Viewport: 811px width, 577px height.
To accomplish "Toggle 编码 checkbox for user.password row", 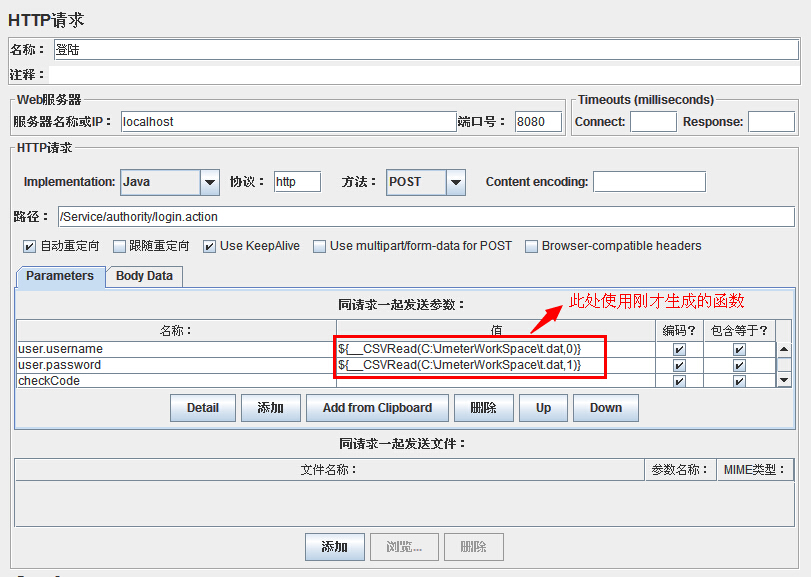I will pyautogui.click(x=679, y=366).
